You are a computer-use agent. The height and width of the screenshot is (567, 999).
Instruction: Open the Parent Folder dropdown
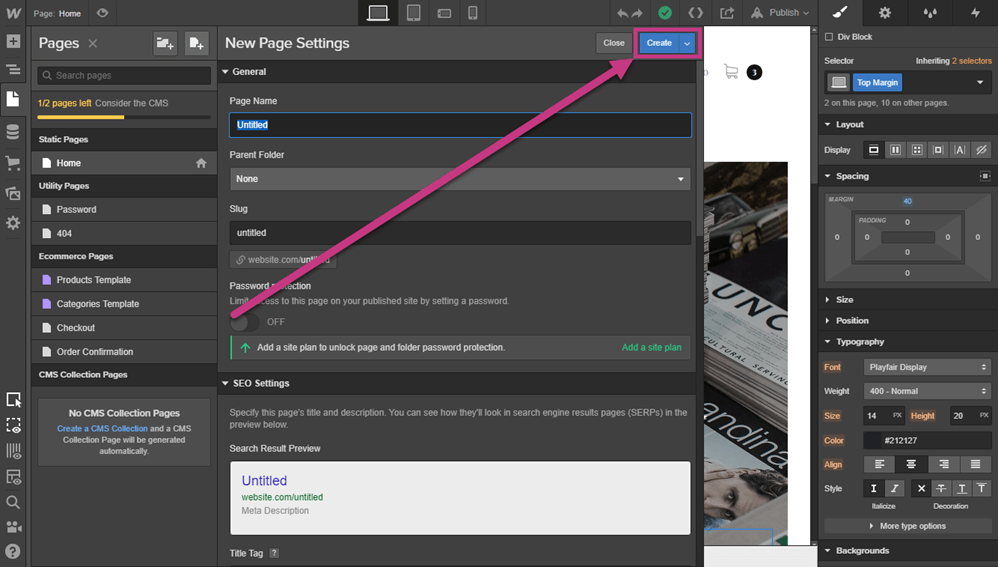460,179
